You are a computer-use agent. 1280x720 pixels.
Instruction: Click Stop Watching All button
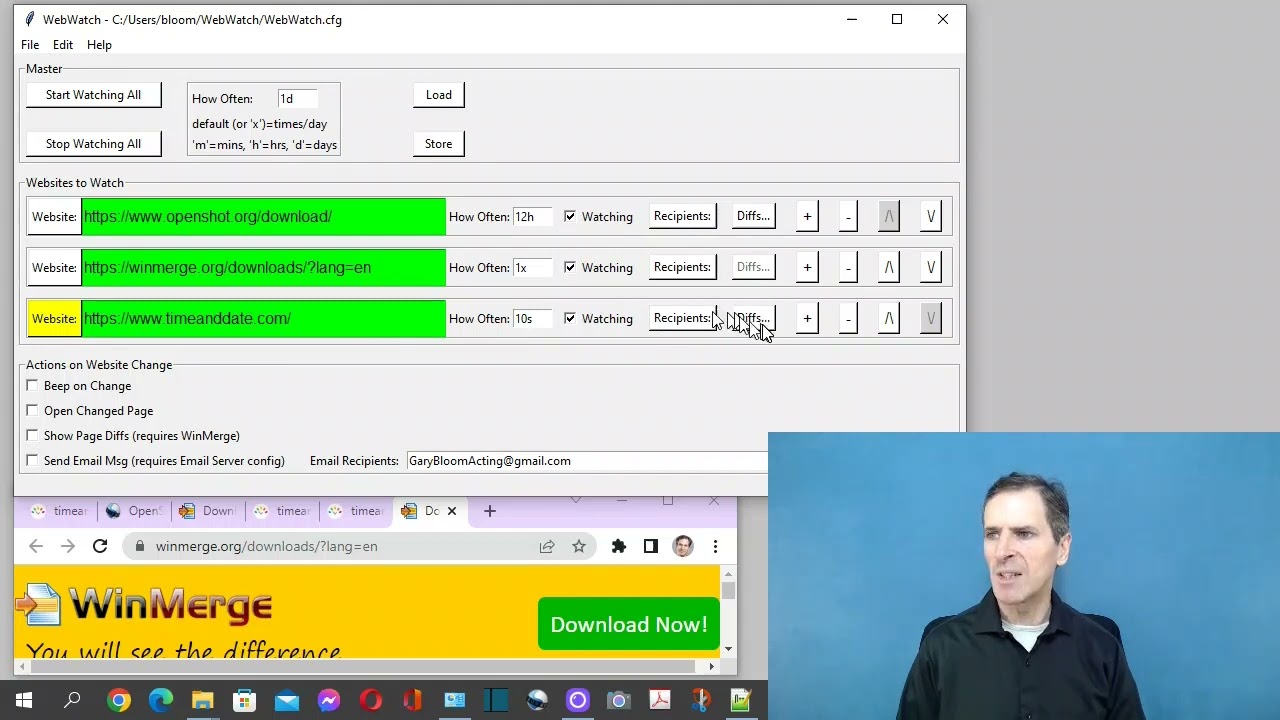[x=93, y=144]
